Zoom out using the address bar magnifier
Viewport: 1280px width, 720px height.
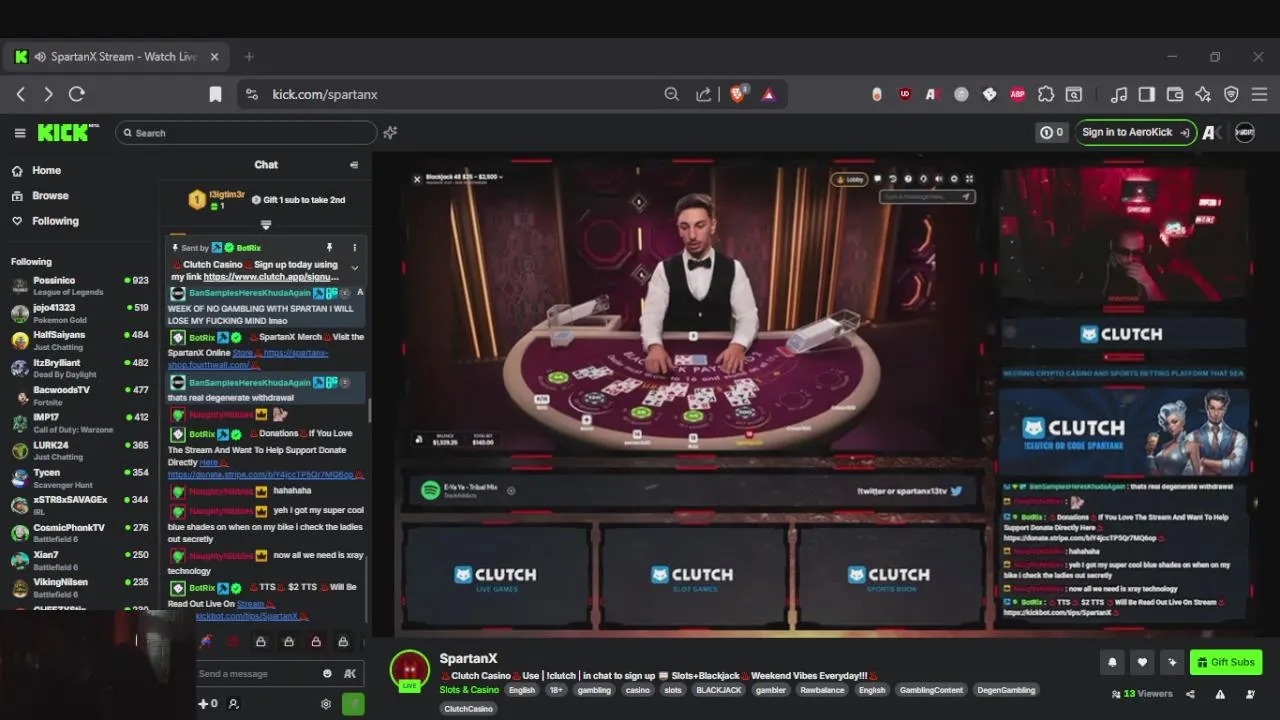672,94
